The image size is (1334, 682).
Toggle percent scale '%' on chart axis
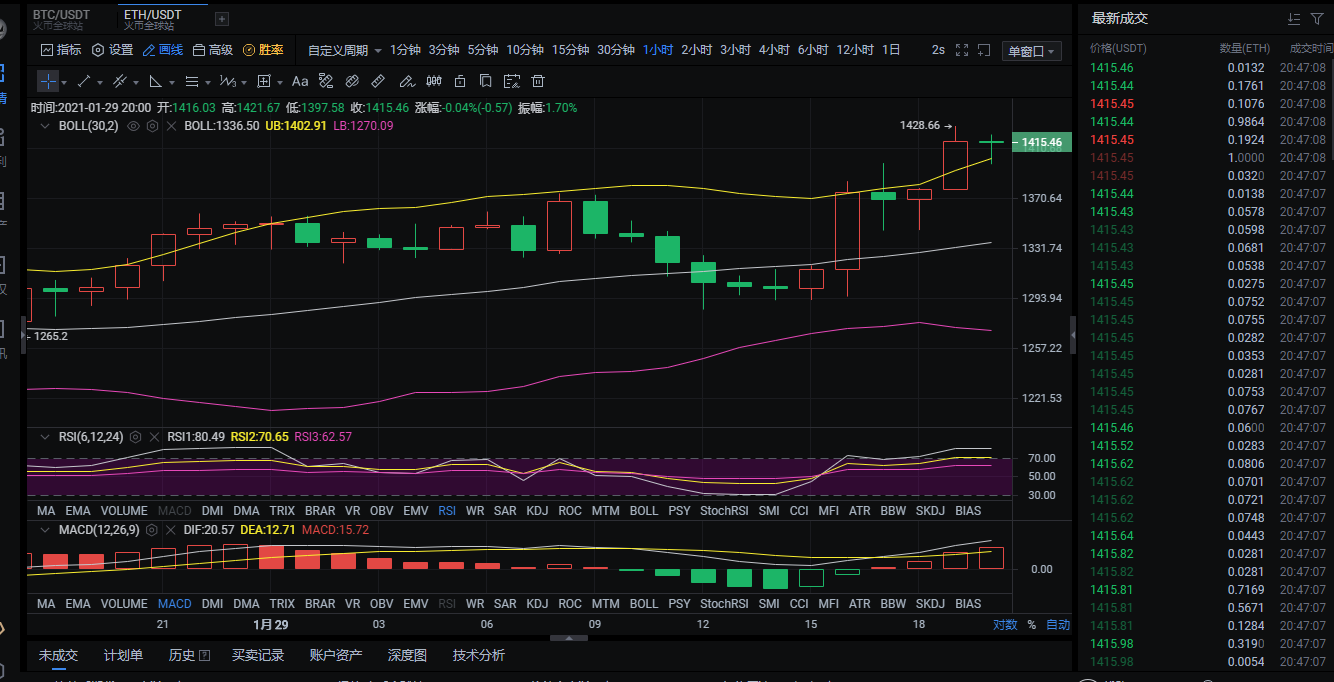click(x=1031, y=625)
